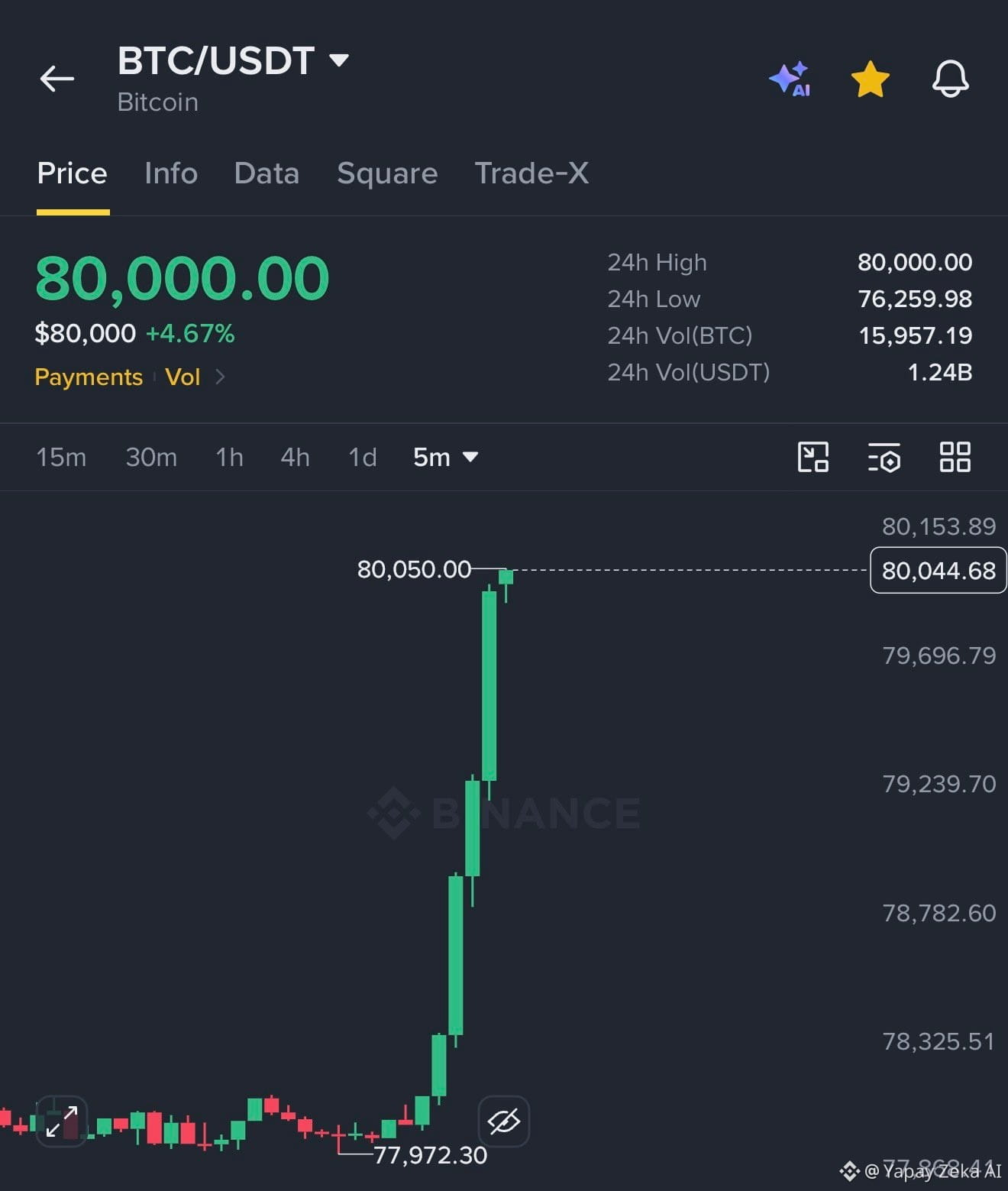Open picture-in-picture chart icon
1008x1191 pixels.
813,457
